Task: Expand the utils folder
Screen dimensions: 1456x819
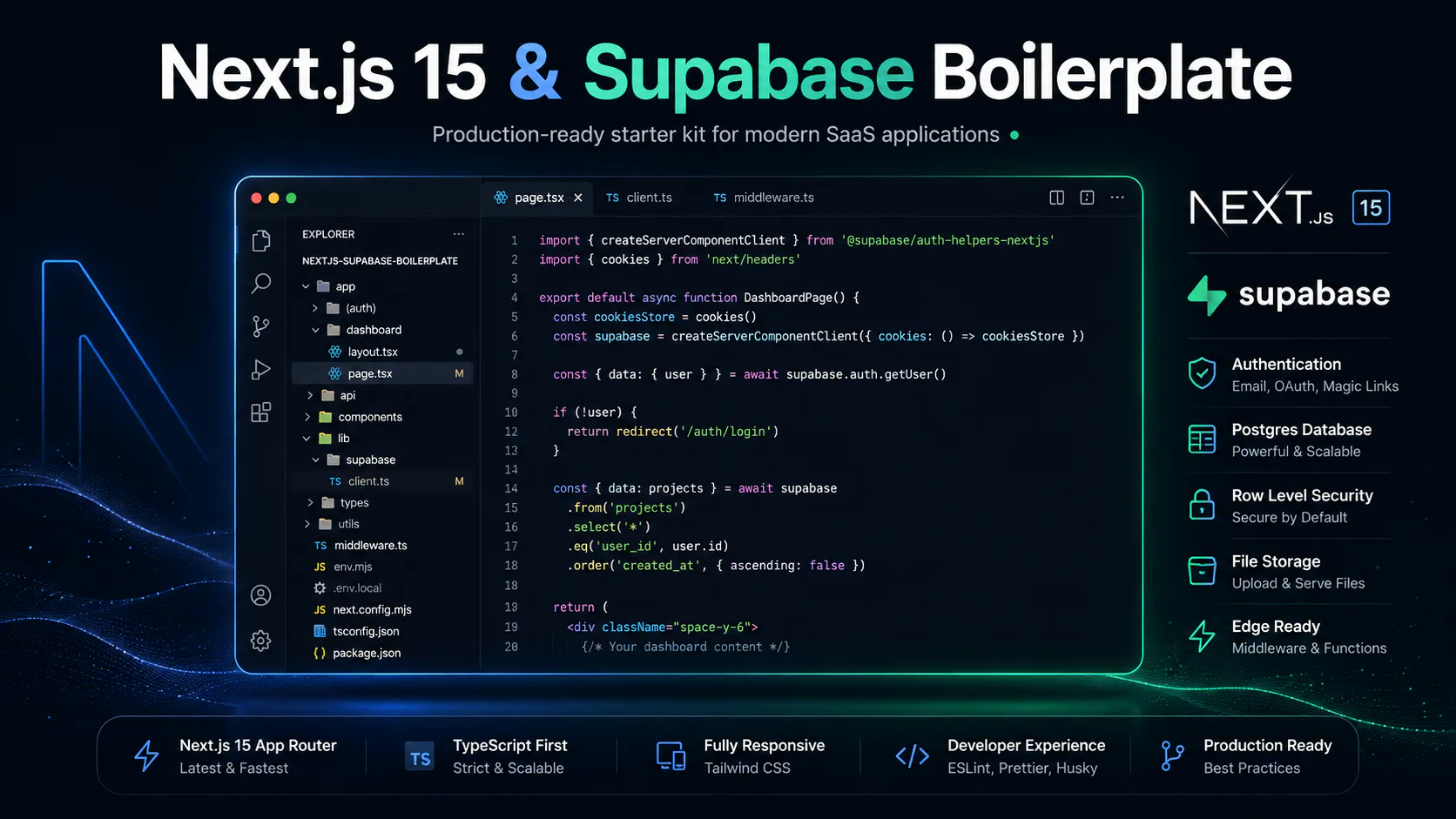Action: (x=307, y=524)
